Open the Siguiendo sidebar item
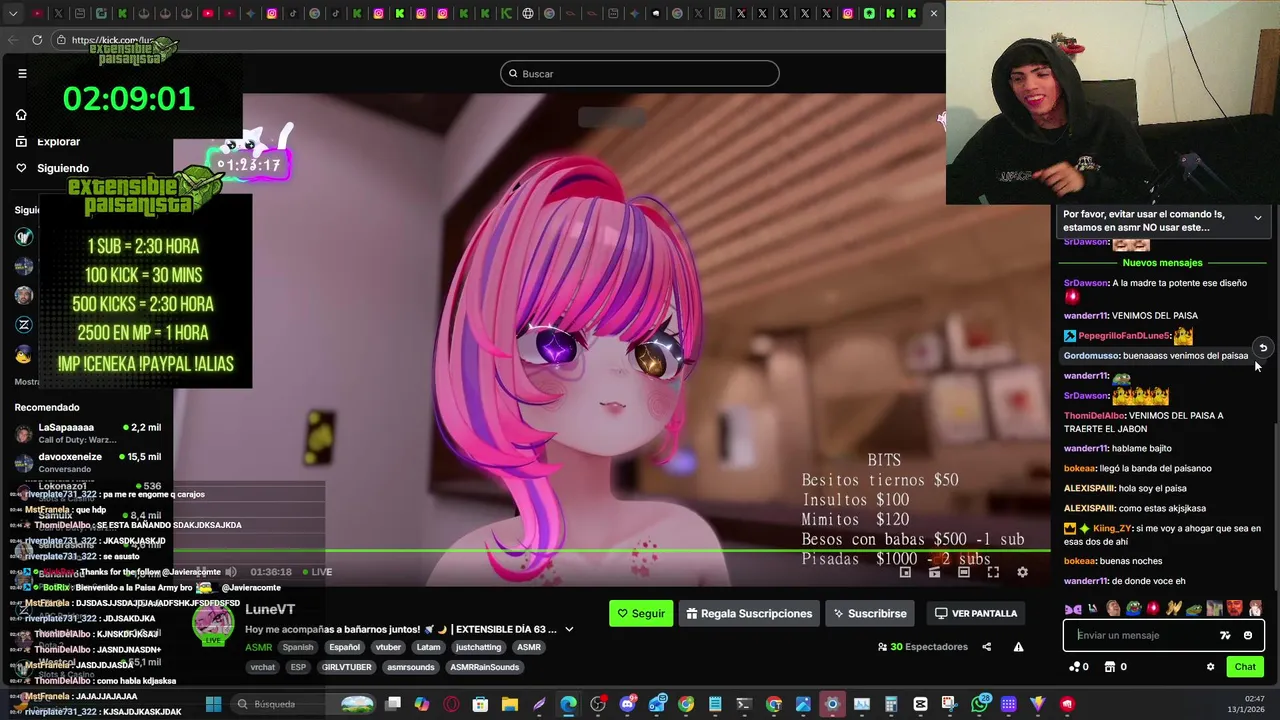 tap(52, 168)
